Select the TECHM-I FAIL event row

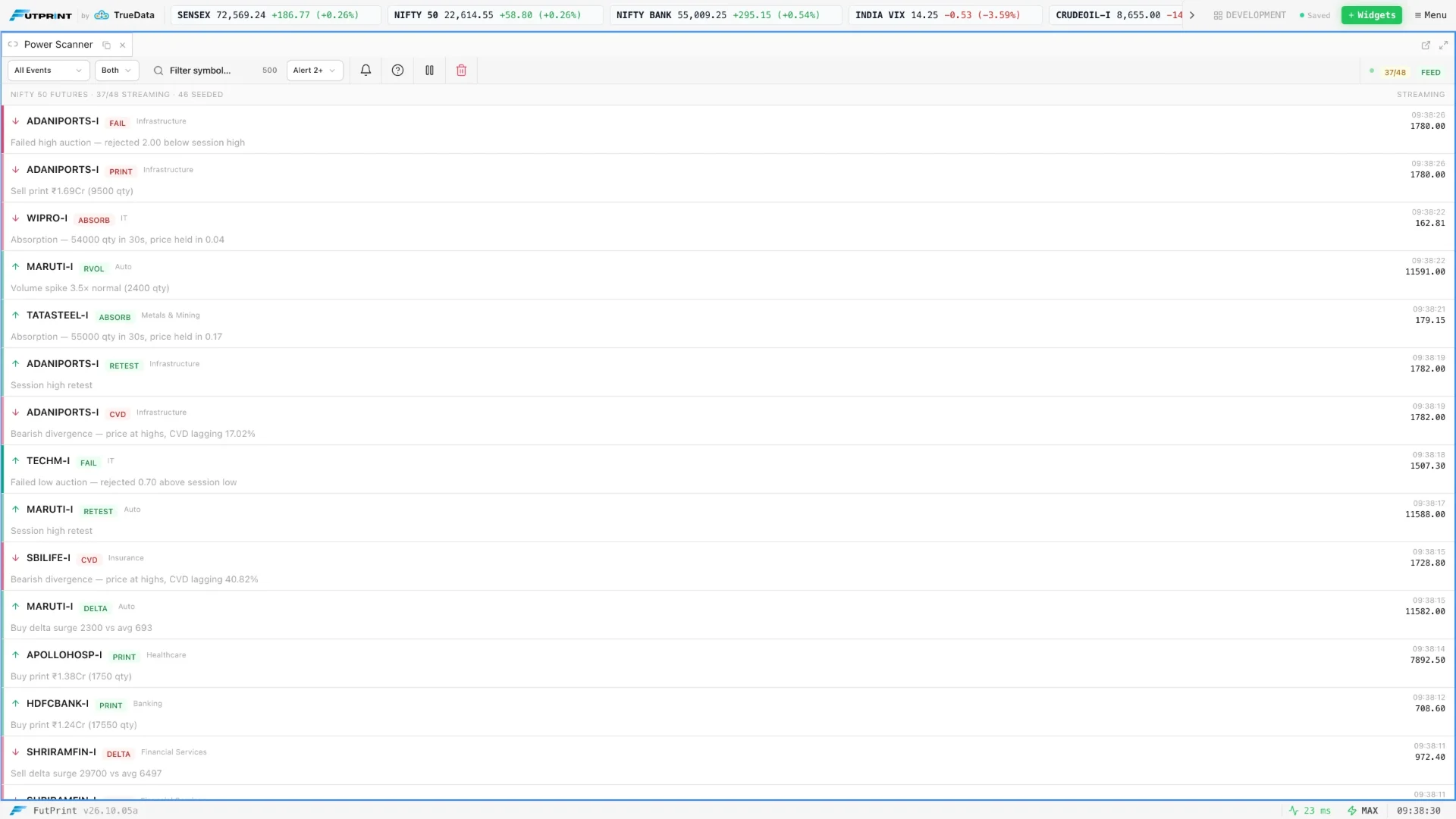pyautogui.click(x=728, y=469)
